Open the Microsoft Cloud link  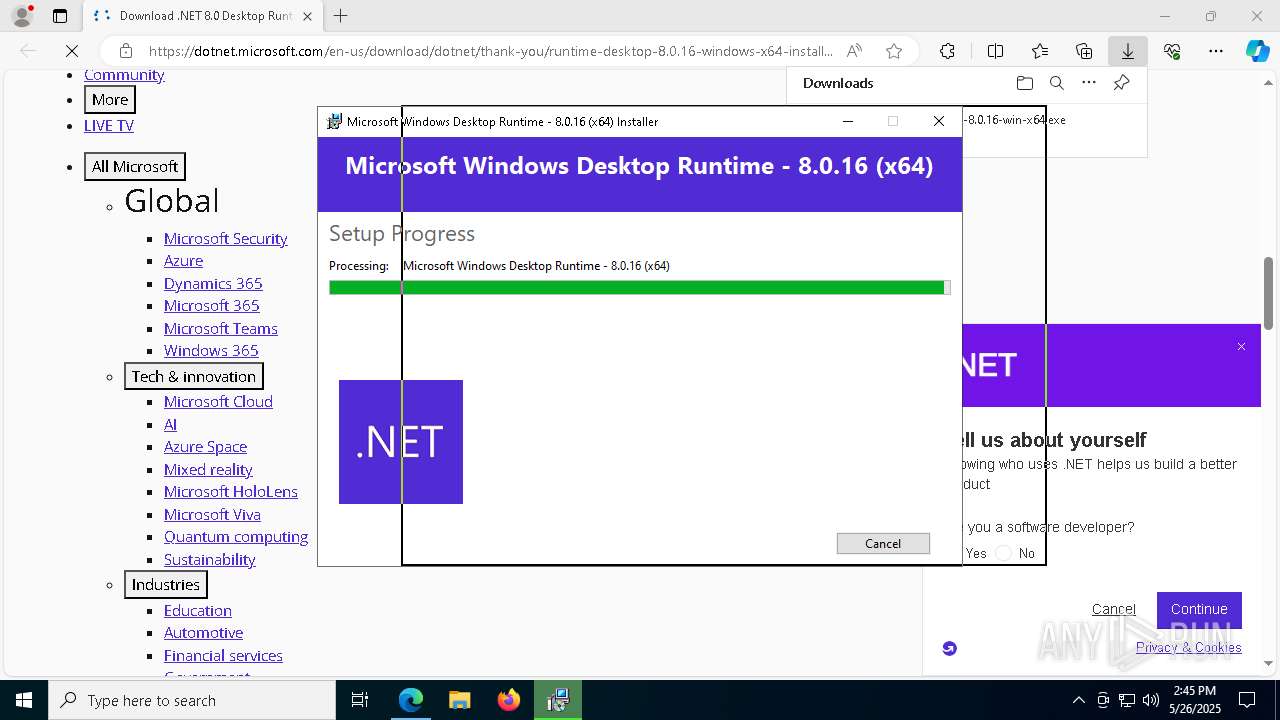pyautogui.click(x=218, y=401)
